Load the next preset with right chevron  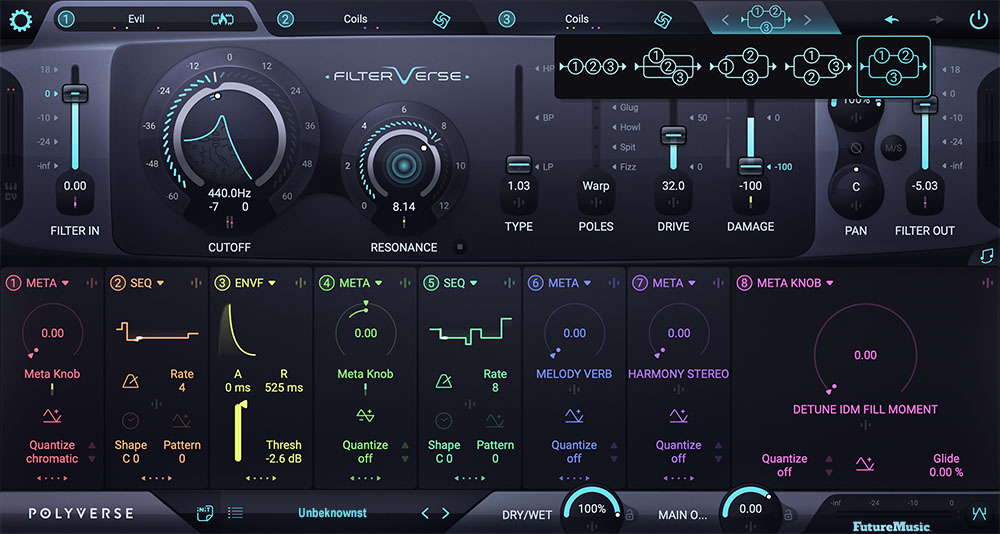[x=445, y=513]
